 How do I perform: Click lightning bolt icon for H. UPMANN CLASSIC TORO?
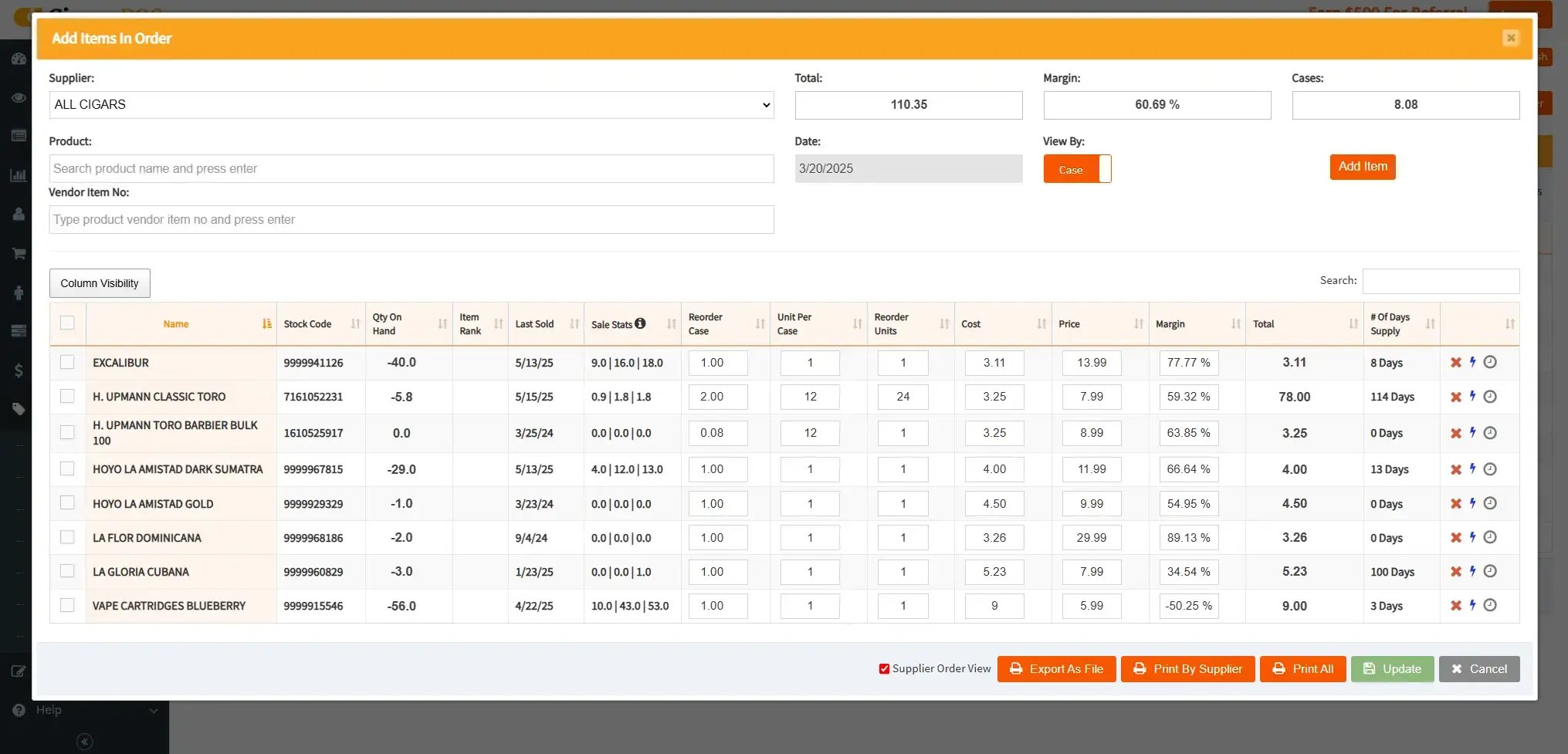(x=1472, y=397)
